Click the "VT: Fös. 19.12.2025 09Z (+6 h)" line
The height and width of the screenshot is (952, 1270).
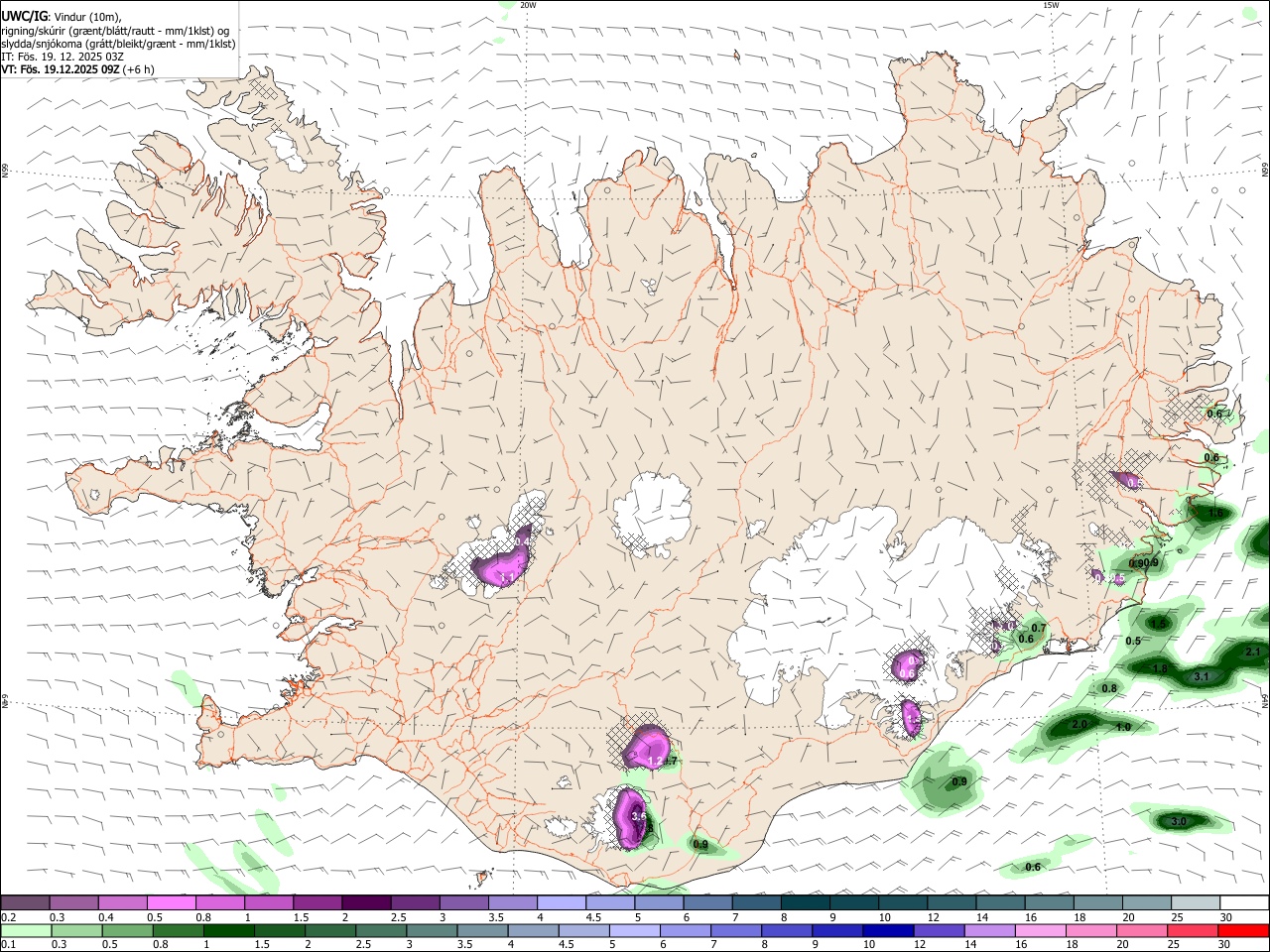pyautogui.click(x=77, y=69)
